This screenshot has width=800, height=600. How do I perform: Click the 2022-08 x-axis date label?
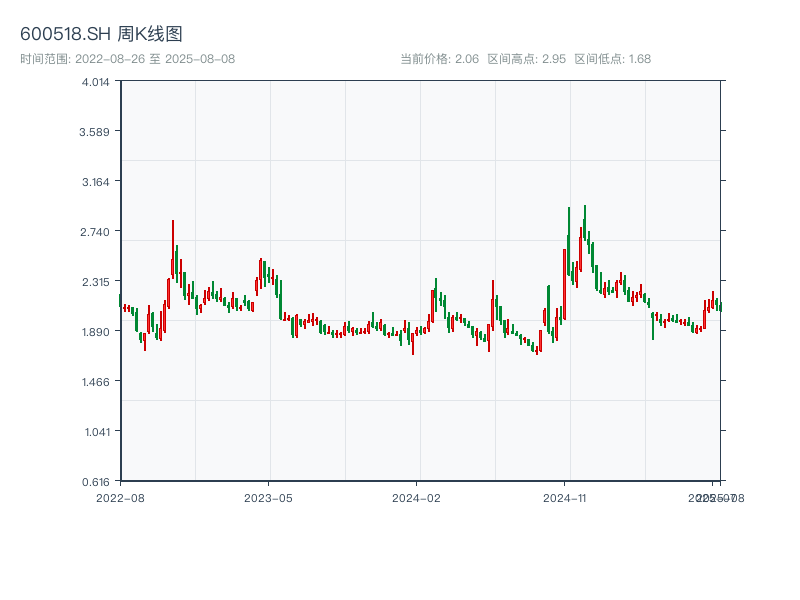[x=120, y=497]
